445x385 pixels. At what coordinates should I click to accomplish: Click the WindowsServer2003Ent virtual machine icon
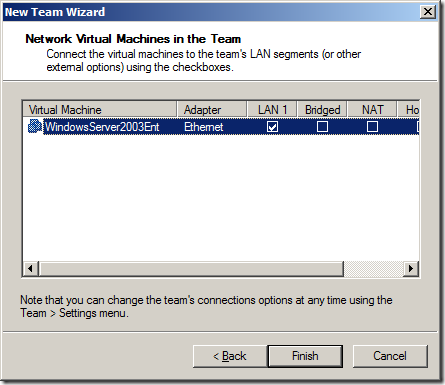click(35, 126)
